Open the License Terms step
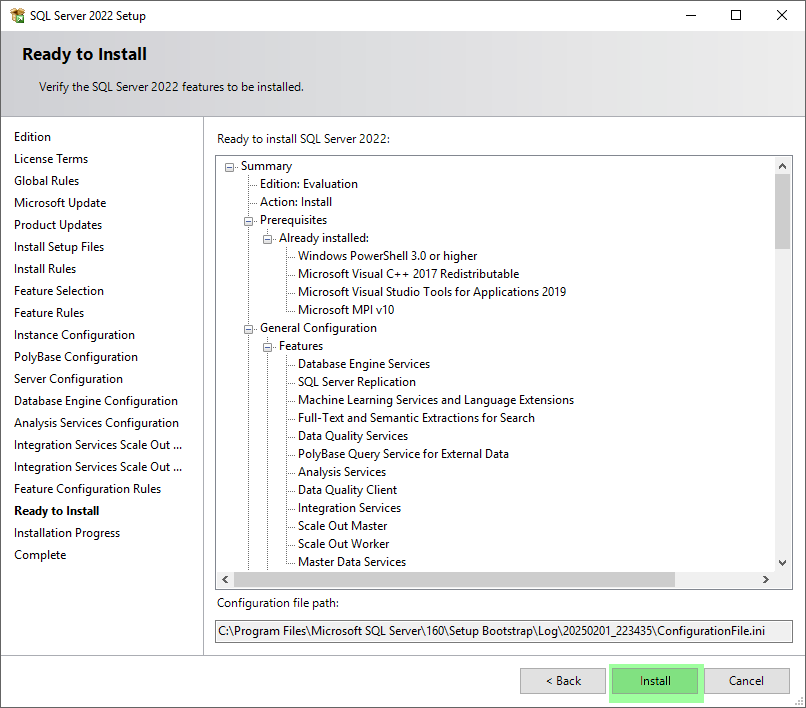Viewport: 806px width, 708px height. click(51, 158)
